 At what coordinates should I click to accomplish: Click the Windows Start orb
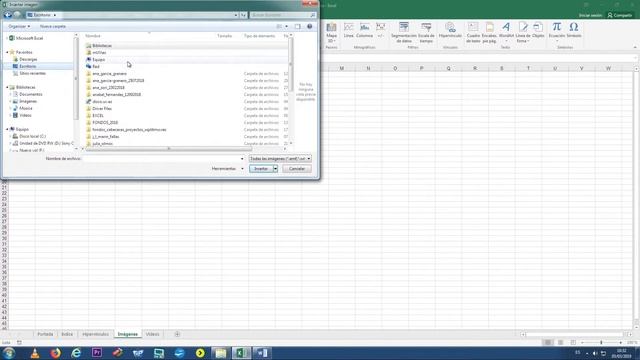pos(9,353)
